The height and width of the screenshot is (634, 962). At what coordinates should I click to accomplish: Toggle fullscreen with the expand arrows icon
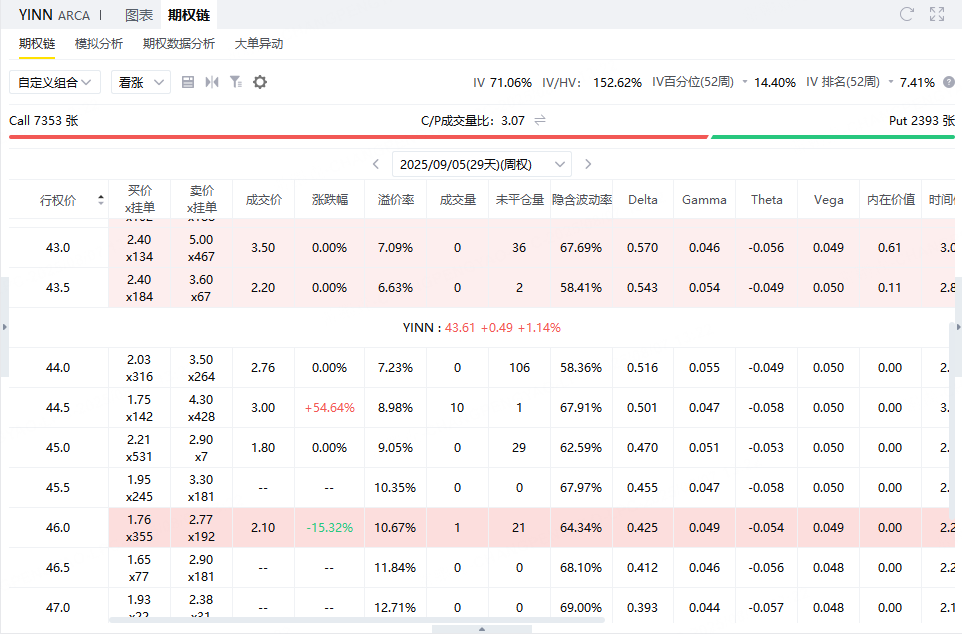coord(937,14)
